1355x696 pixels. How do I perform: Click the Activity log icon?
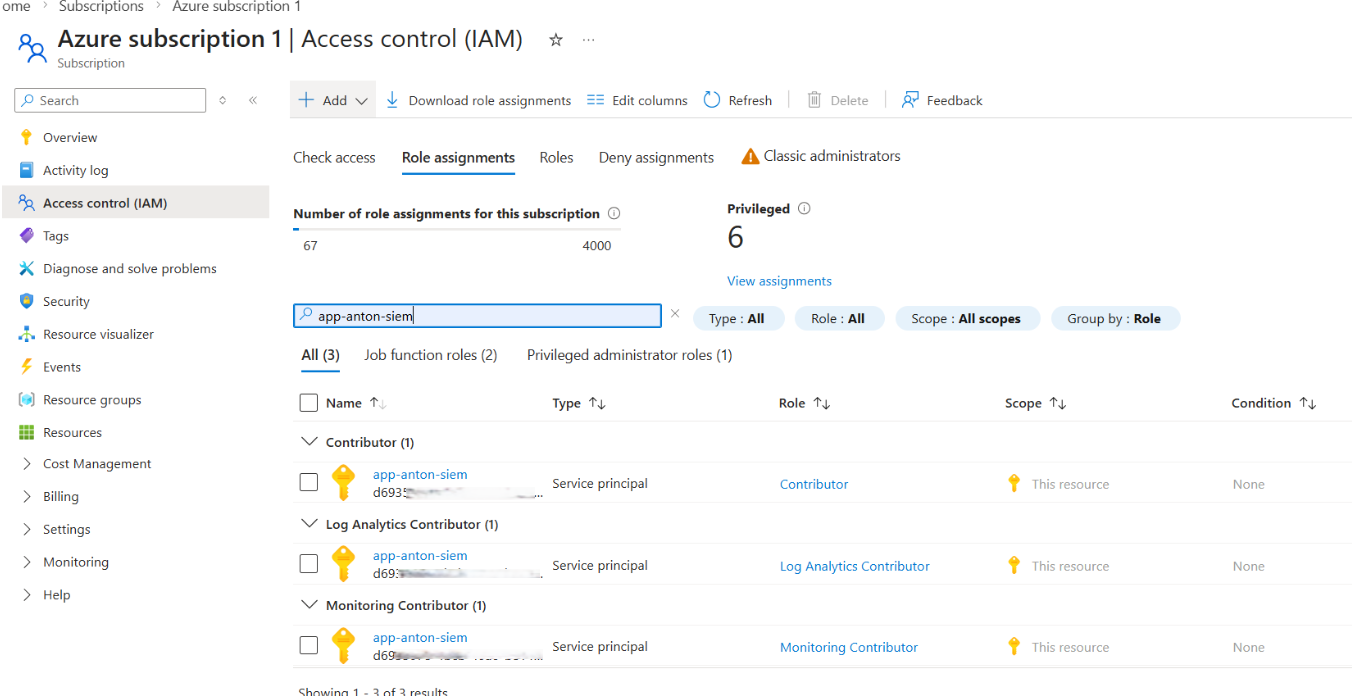[26, 170]
